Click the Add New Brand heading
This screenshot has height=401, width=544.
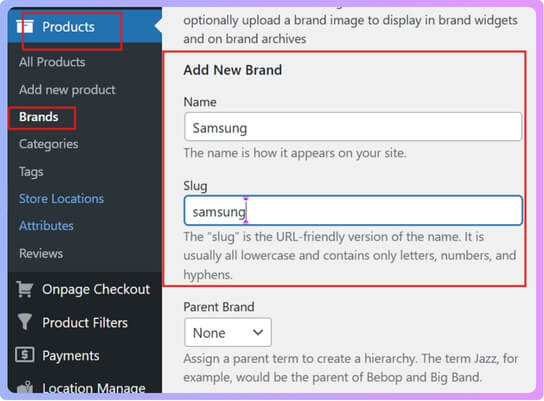click(232, 70)
